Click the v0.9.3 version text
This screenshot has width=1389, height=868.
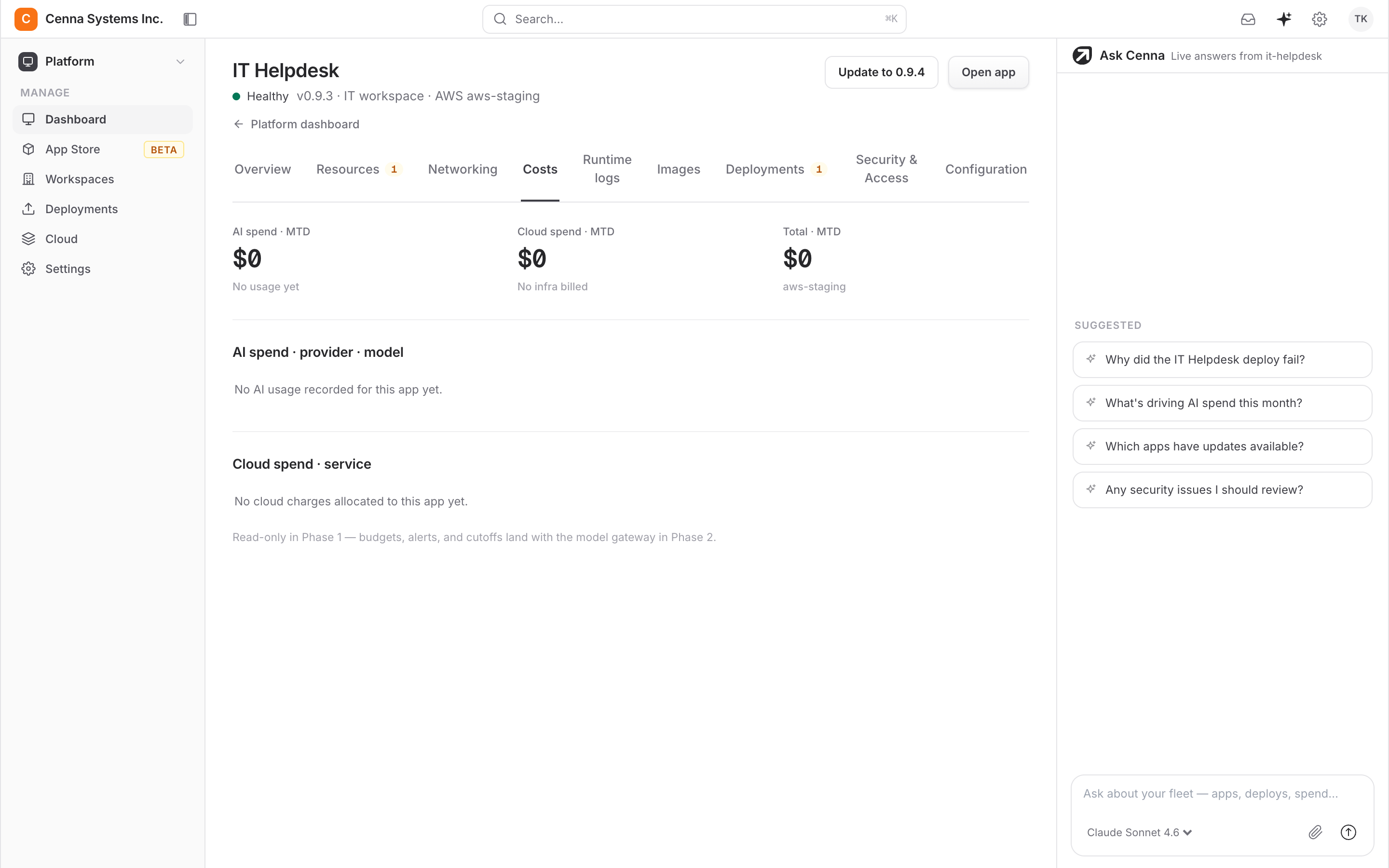pos(314,96)
